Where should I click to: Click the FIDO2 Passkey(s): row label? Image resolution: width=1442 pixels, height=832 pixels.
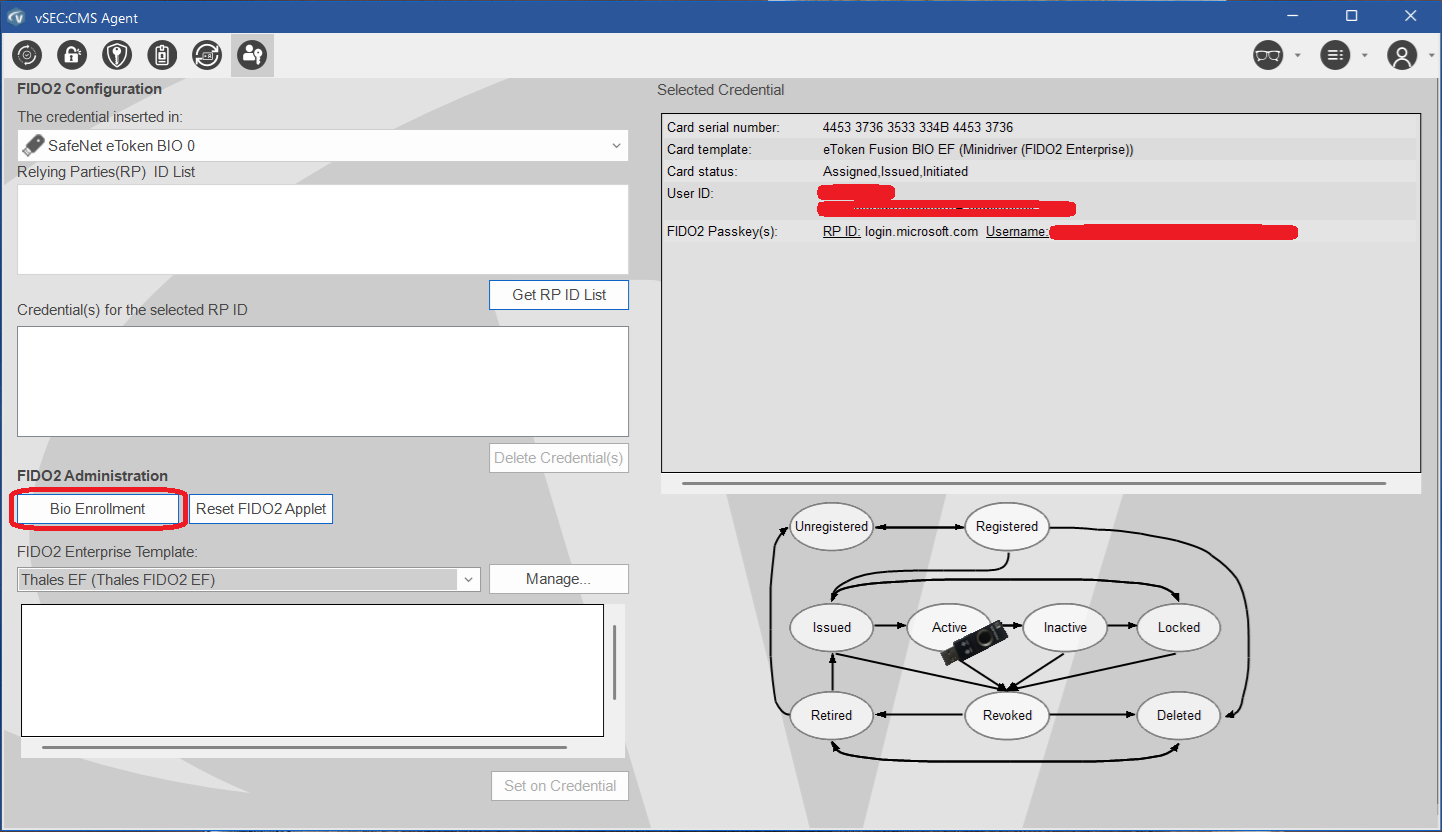tap(722, 232)
